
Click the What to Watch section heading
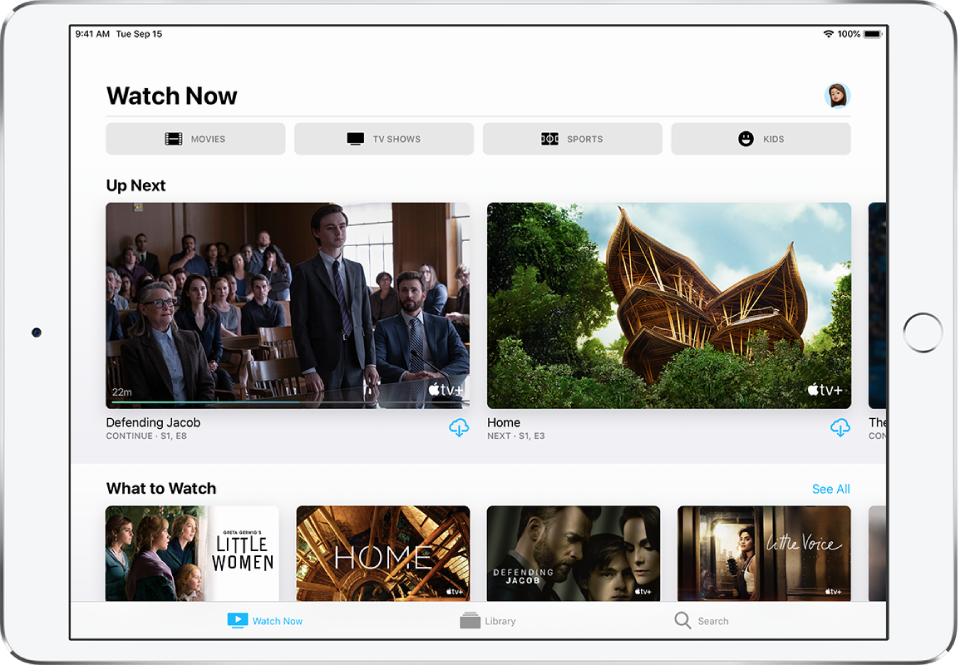(x=161, y=489)
